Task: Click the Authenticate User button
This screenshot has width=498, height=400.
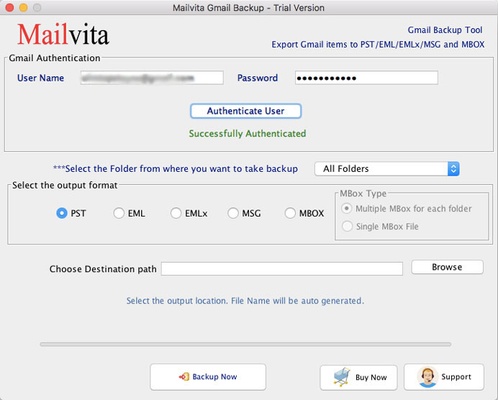Action: [246, 111]
